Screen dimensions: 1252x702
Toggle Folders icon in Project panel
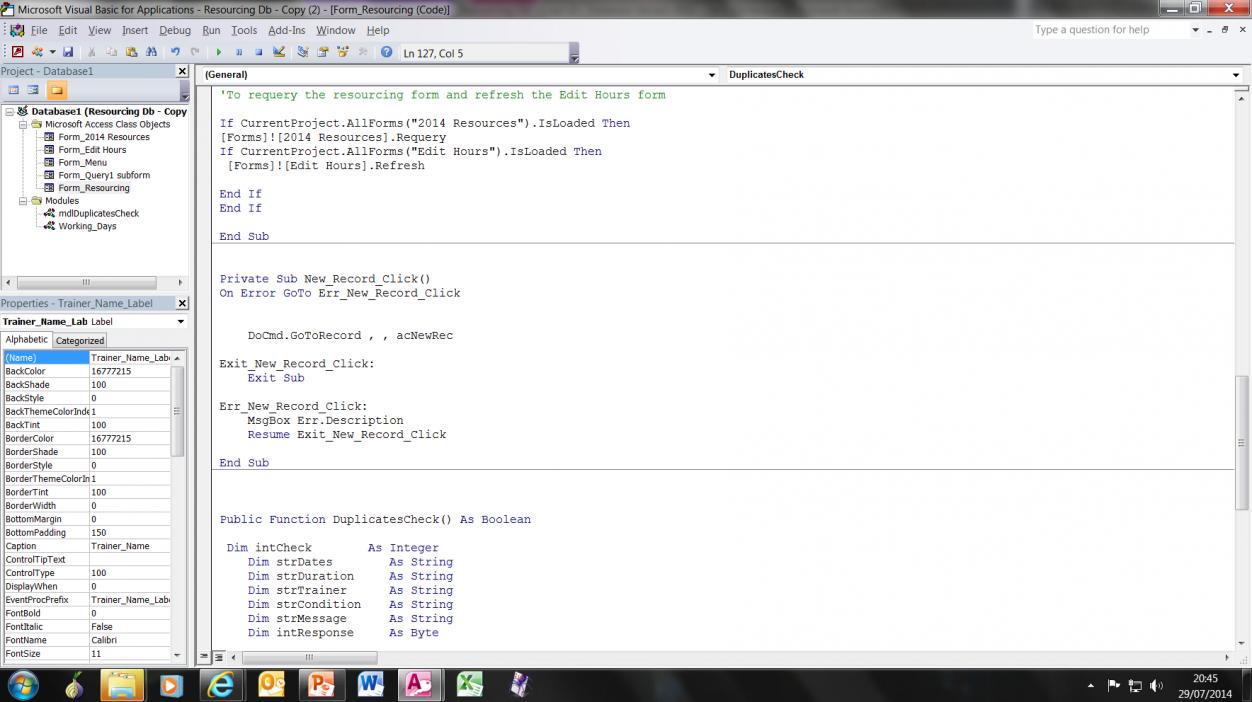click(56, 90)
